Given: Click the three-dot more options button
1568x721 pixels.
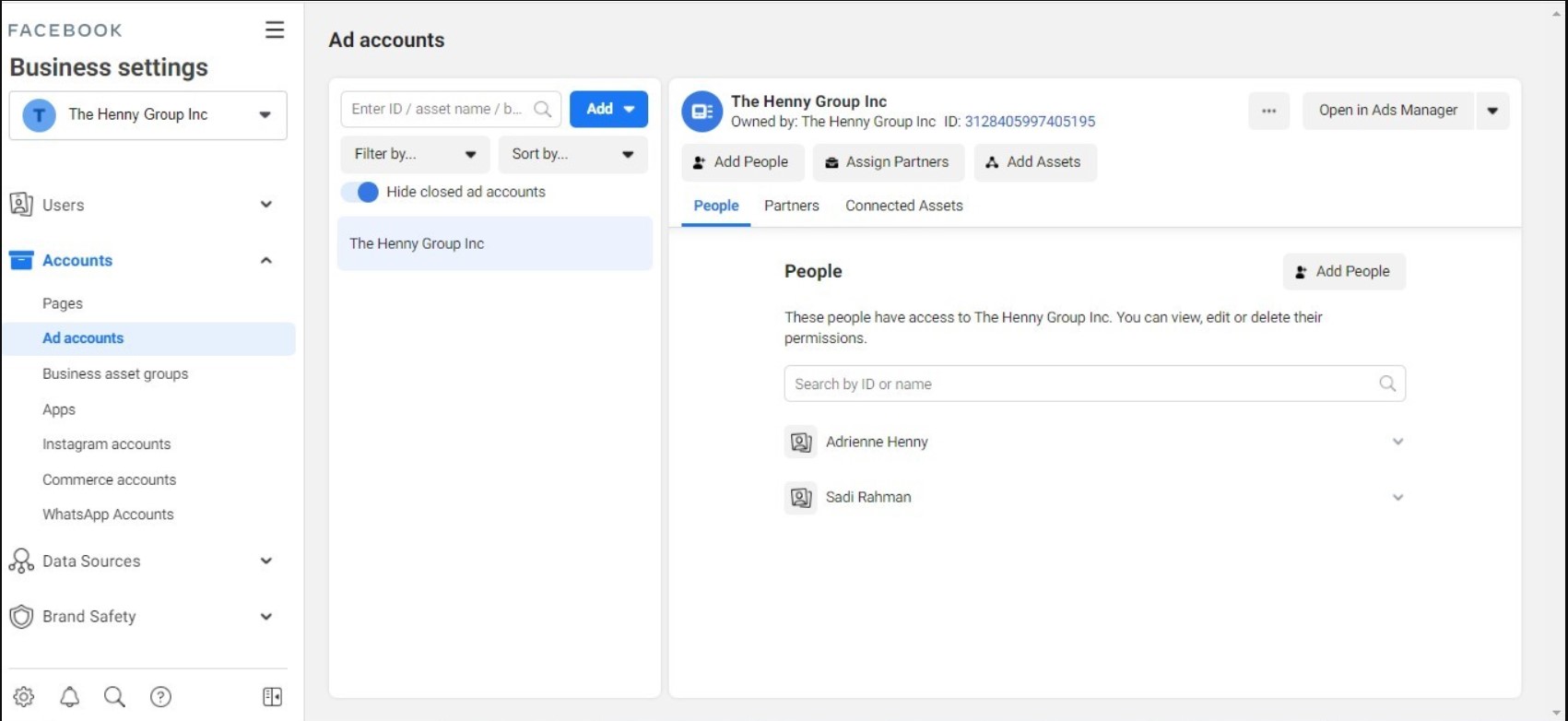Looking at the screenshot, I should tap(1268, 111).
